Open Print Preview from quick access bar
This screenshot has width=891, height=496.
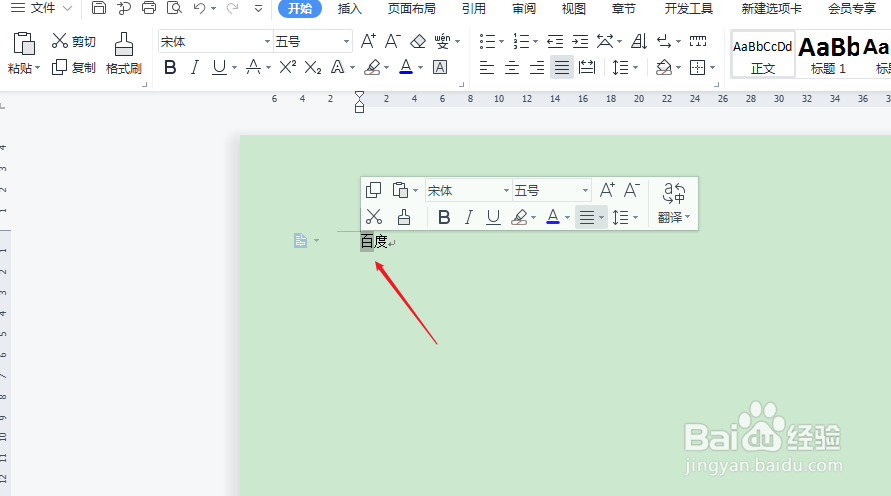click(x=174, y=8)
